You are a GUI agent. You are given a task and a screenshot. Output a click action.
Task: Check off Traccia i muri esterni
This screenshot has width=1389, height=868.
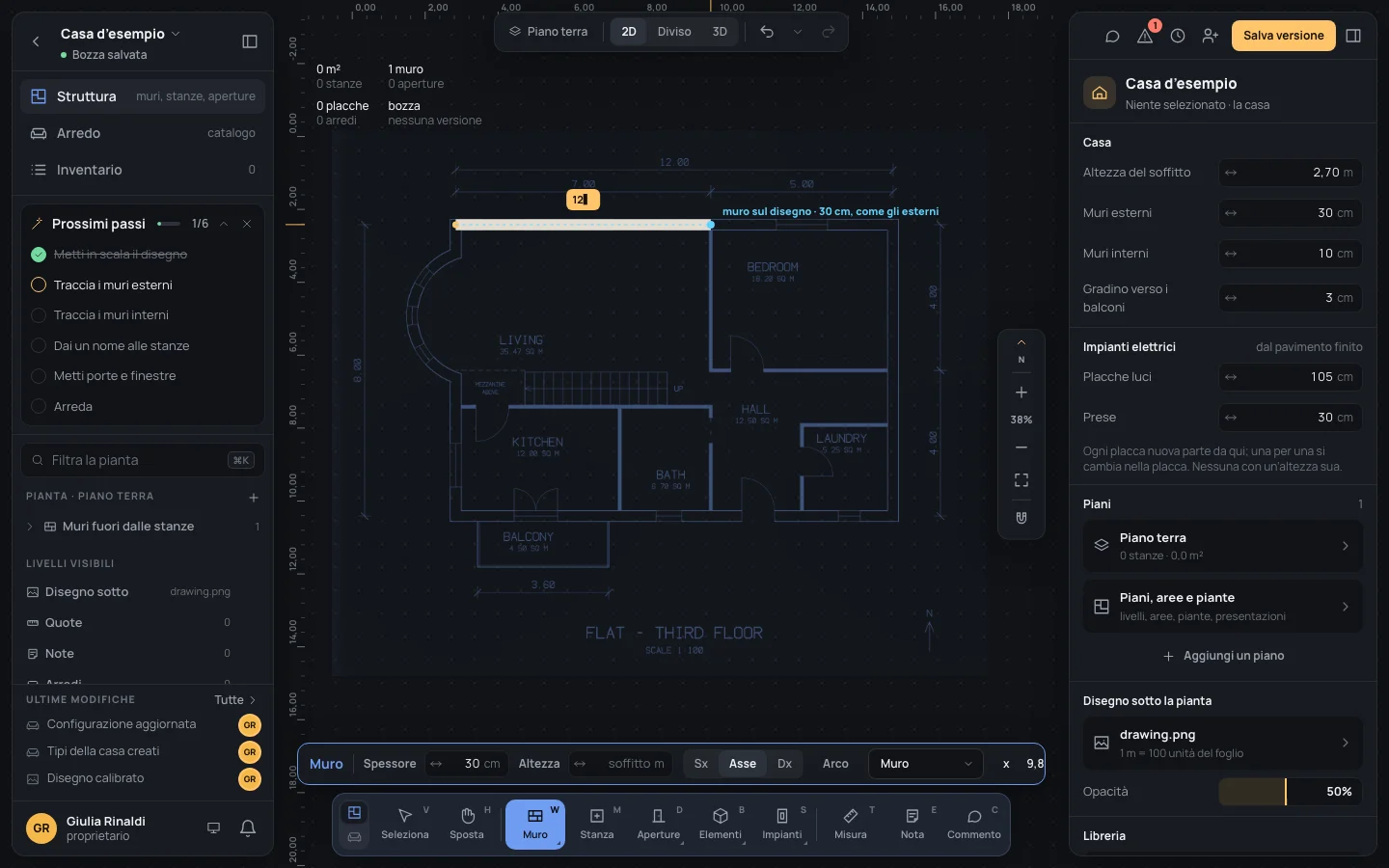tap(39, 285)
